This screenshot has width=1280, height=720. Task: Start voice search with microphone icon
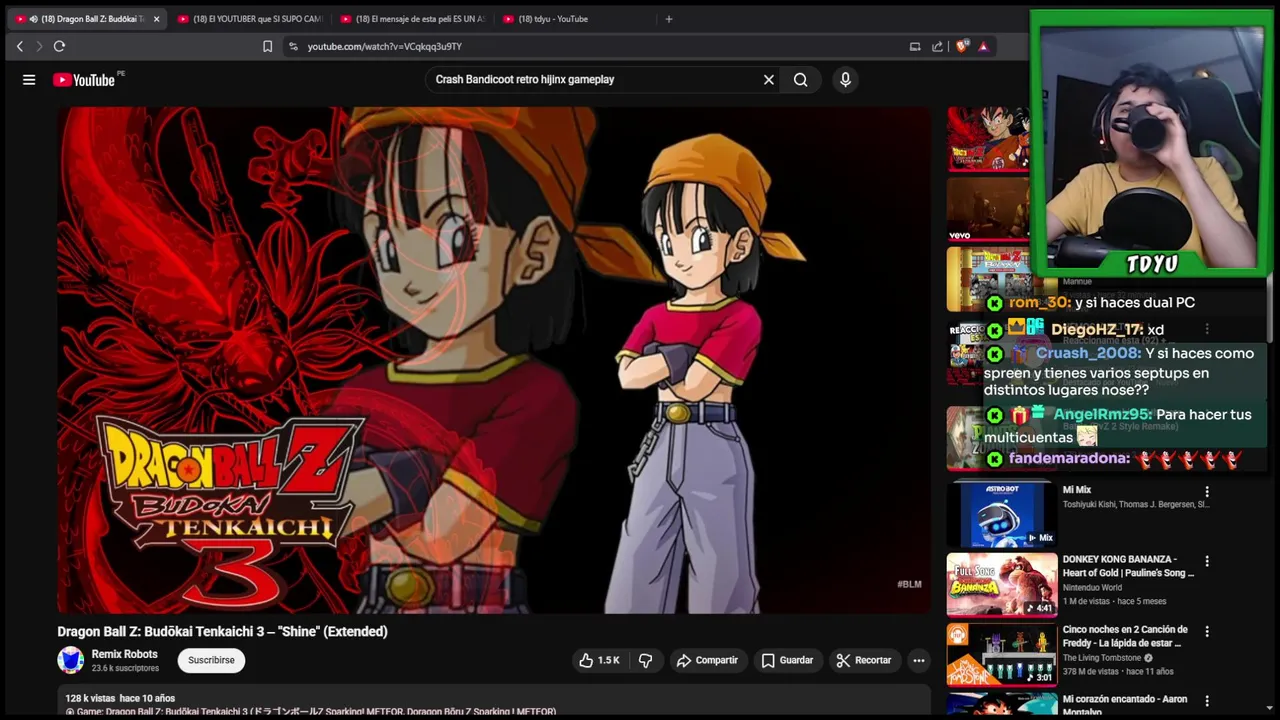pos(845,80)
